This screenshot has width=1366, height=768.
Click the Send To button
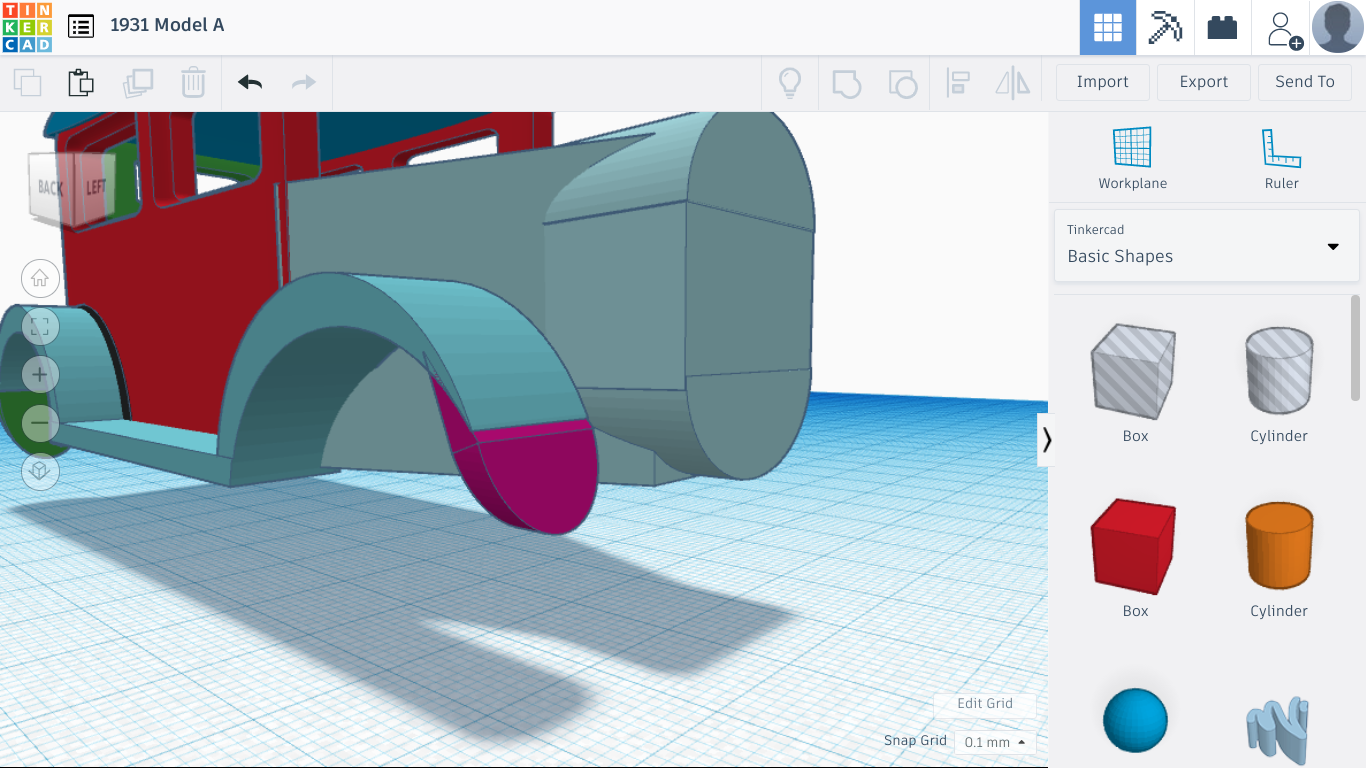tap(1305, 82)
